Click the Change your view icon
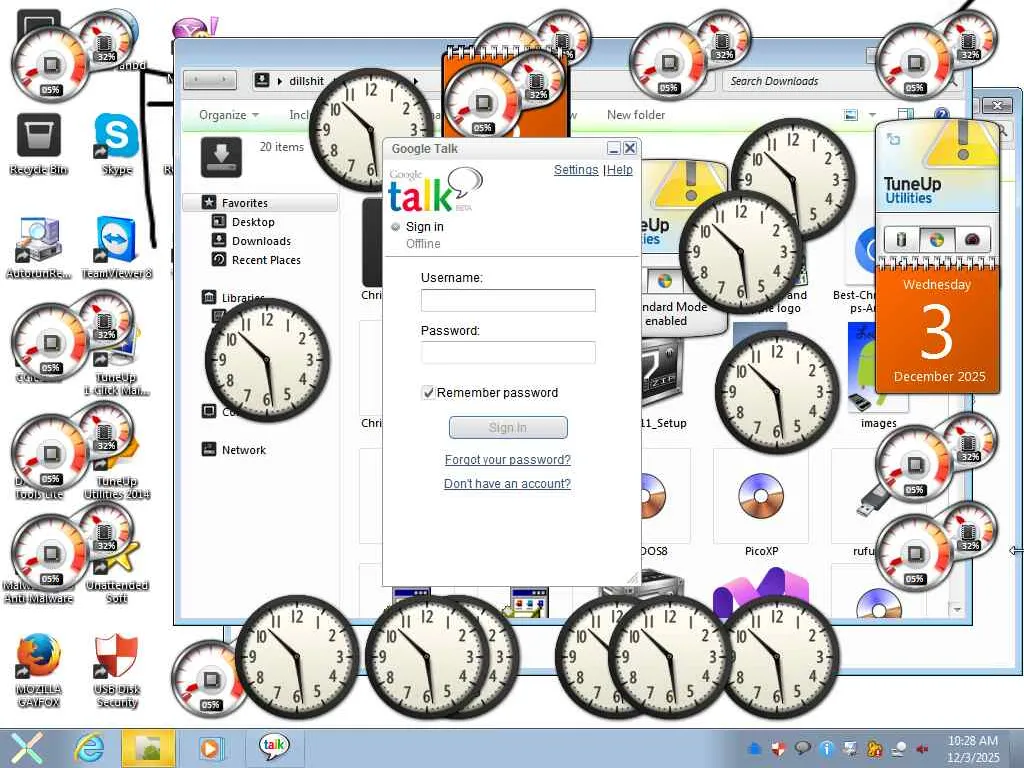Image resolution: width=1024 pixels, height=768 pixels. (x=851, y=115)
